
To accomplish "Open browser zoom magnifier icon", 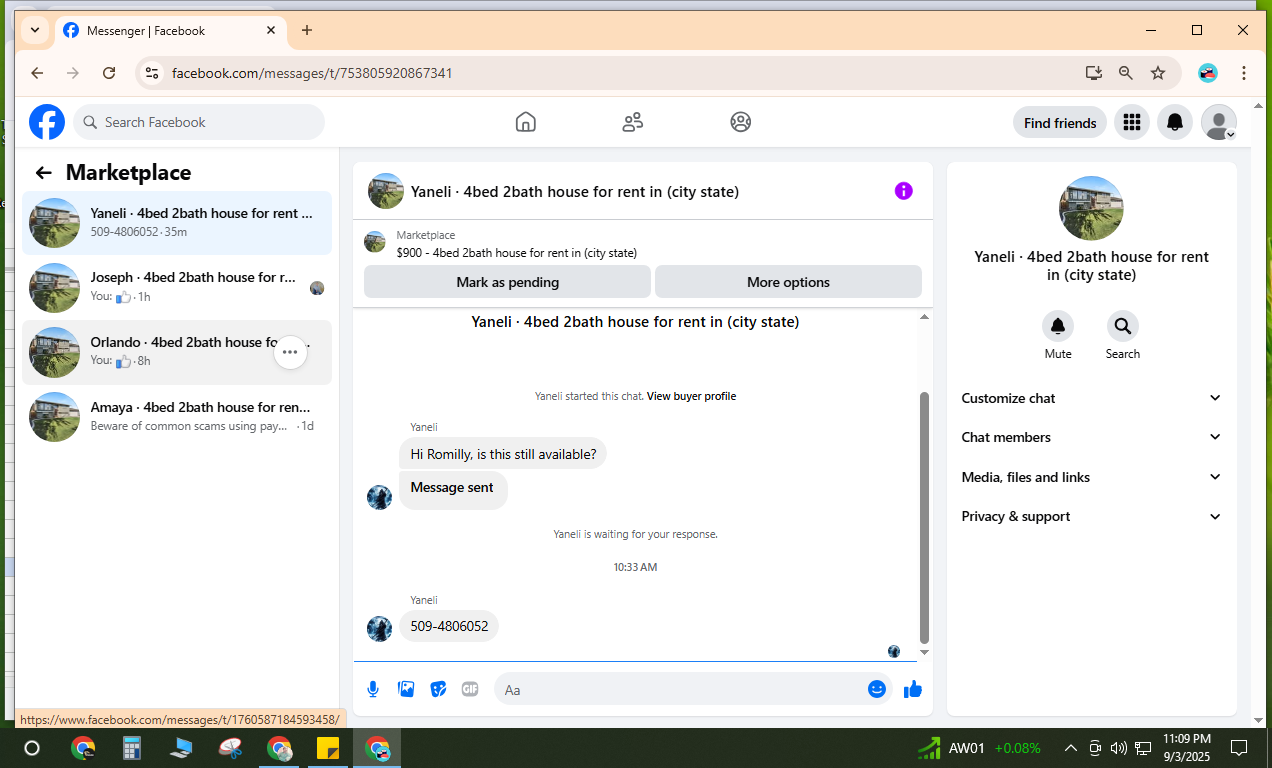I will coord(1126,73).
